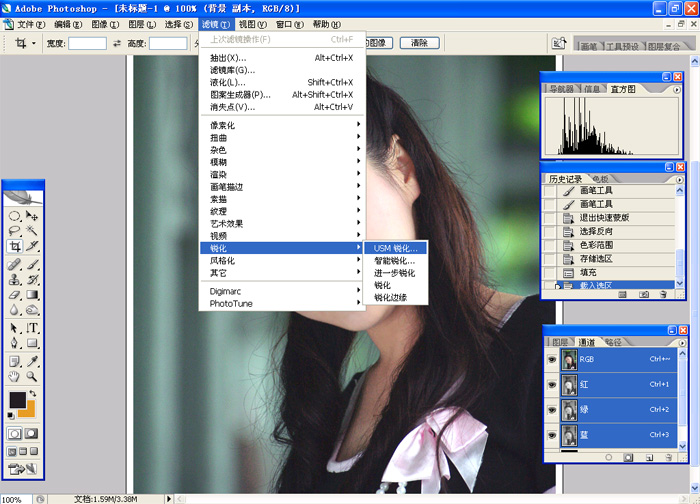
Task: Swap width and height arrows button
Action: pos(117,43)
